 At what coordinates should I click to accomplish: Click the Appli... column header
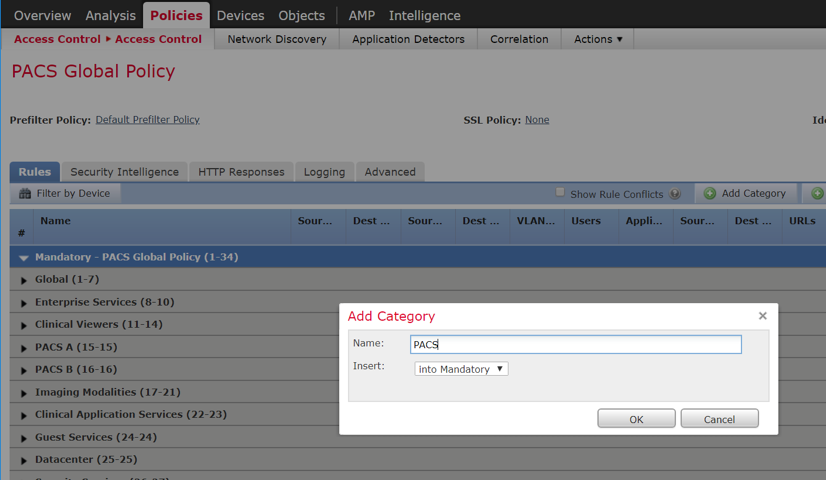pyautogui.click(x=644, y=221)
